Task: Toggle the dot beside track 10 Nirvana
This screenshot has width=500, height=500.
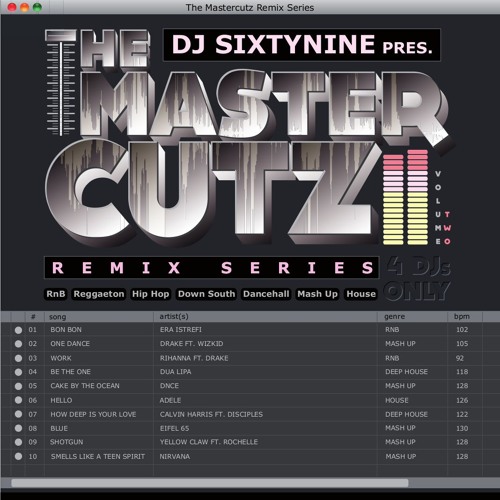Action: [18, 456]
